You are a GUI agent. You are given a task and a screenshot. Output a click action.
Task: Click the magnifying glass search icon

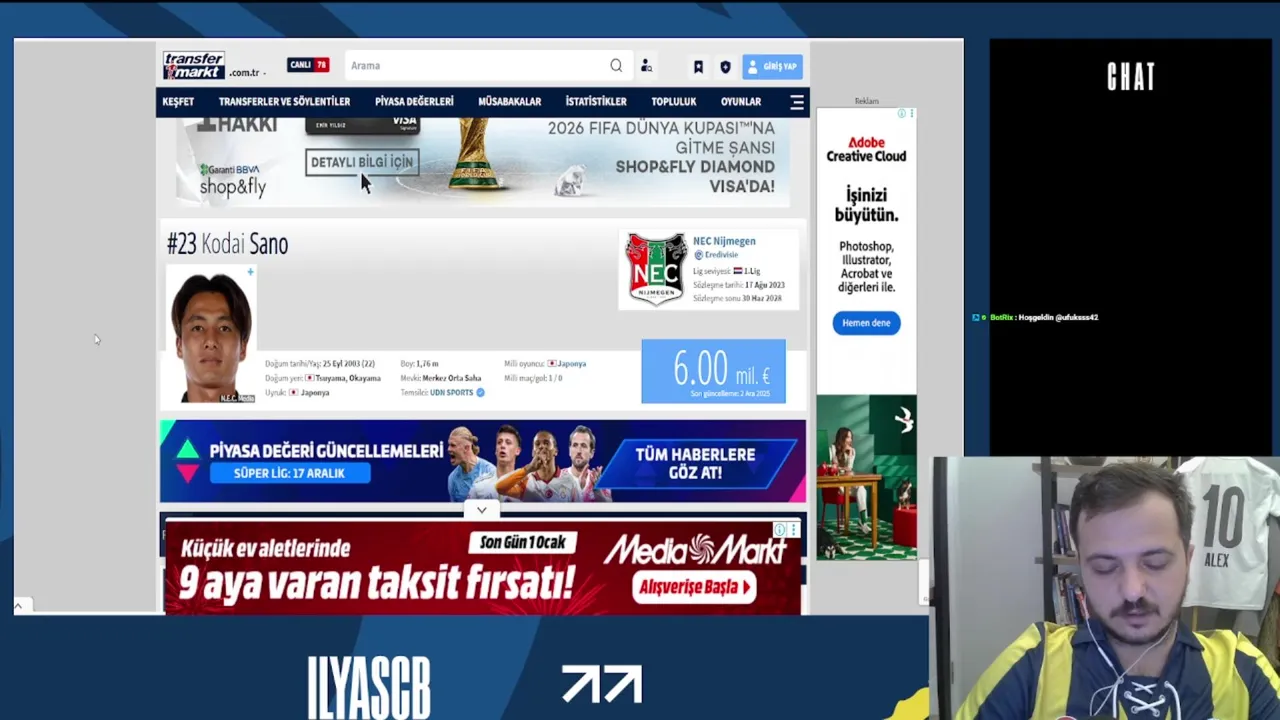point(616,66)
